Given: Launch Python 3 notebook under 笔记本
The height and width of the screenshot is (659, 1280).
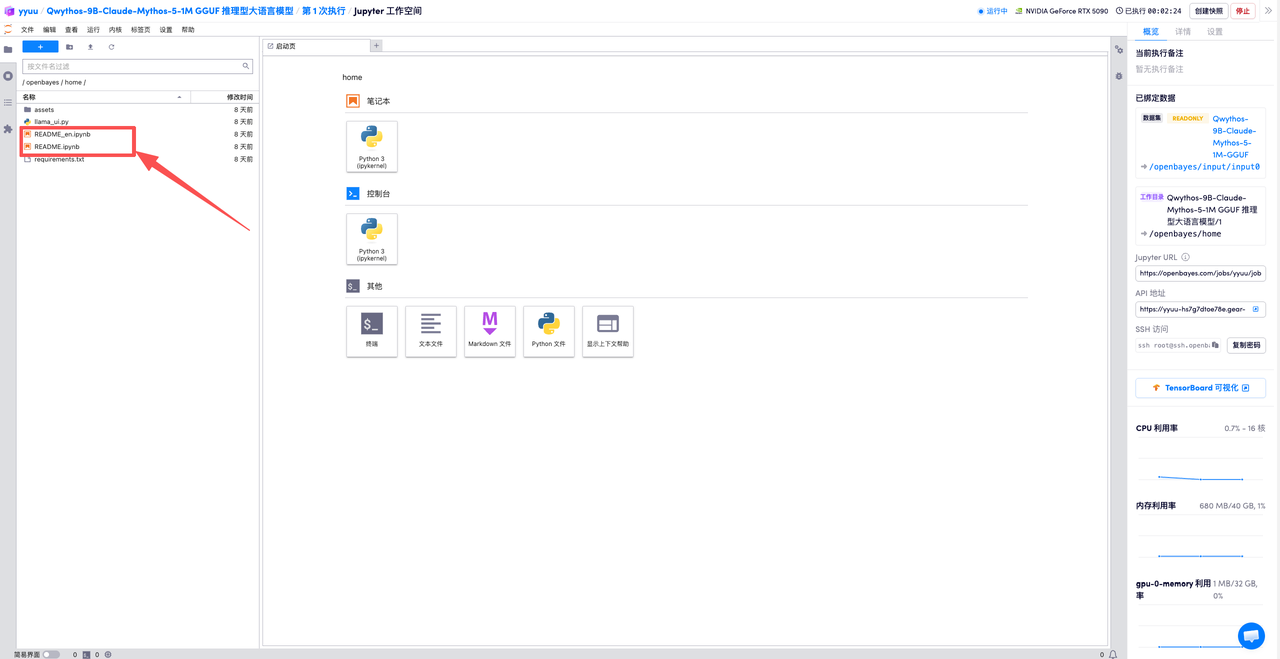Looking at the screenshot, I should (x=372, y=146).
